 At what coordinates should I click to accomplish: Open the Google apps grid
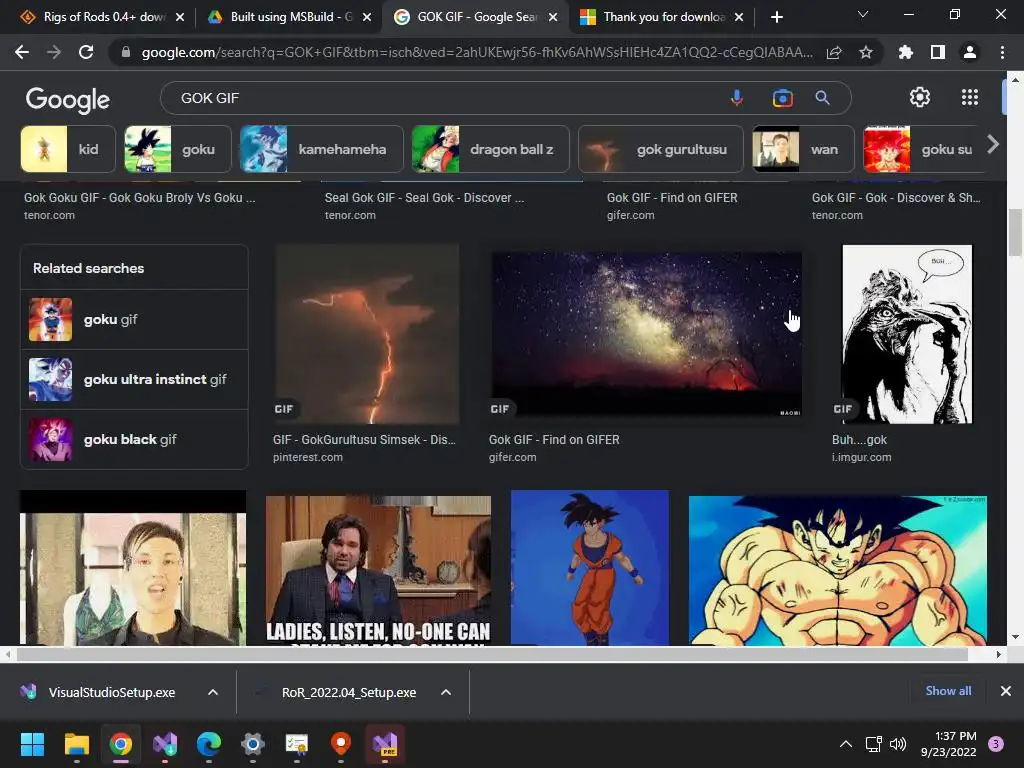point(970,97)
